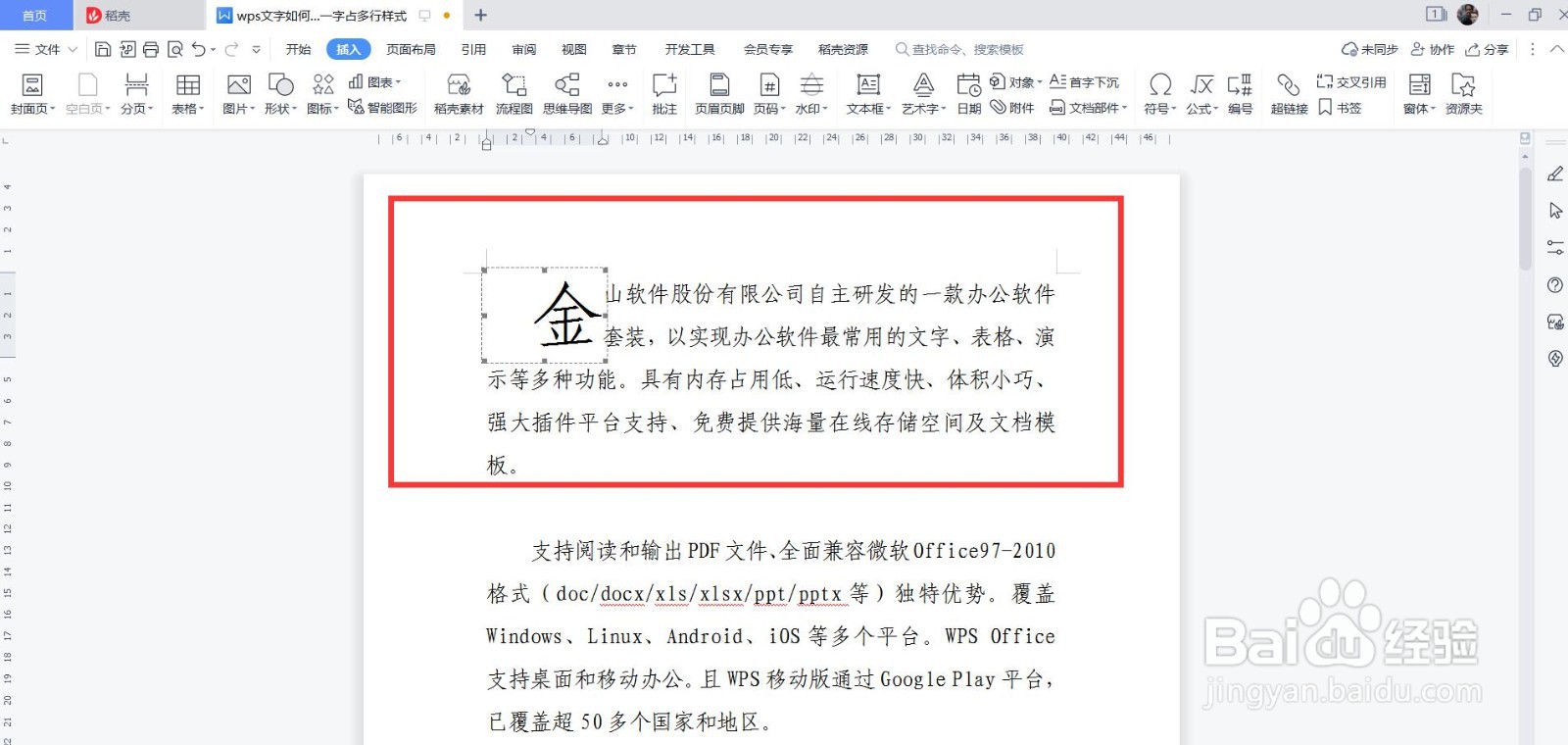Screen dimensions: 1568x745
Task: Open the 窗体 form controls dropdown
Action: (1419, 94)
